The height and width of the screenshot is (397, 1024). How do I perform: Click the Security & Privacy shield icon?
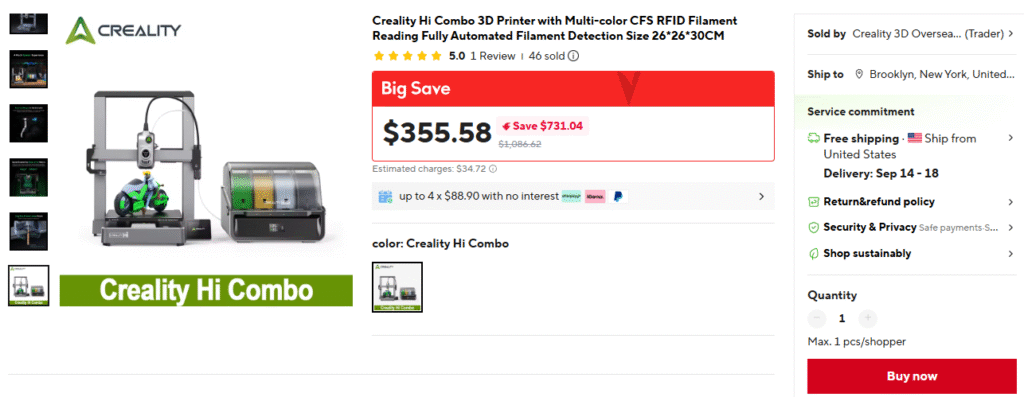(x=814, y=227)
